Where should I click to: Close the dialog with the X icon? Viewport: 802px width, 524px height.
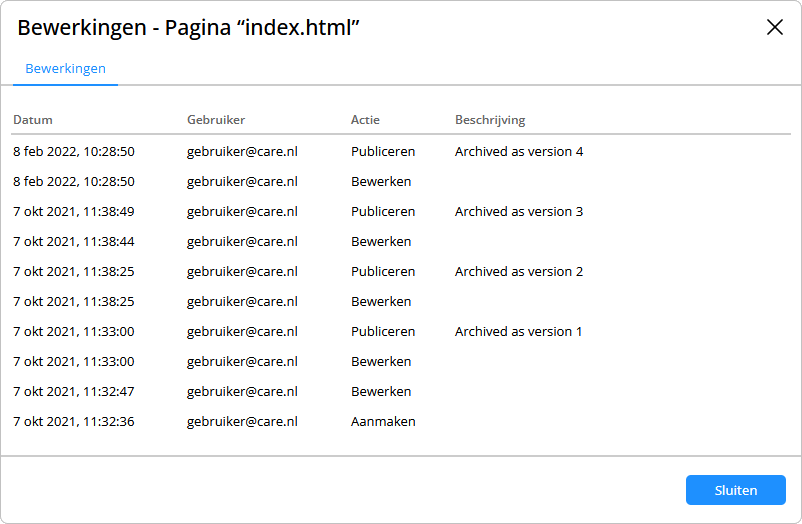[775, 27]
